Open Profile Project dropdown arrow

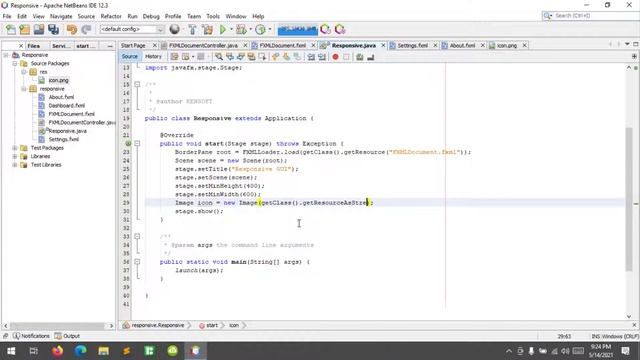(x=269, y=29)
